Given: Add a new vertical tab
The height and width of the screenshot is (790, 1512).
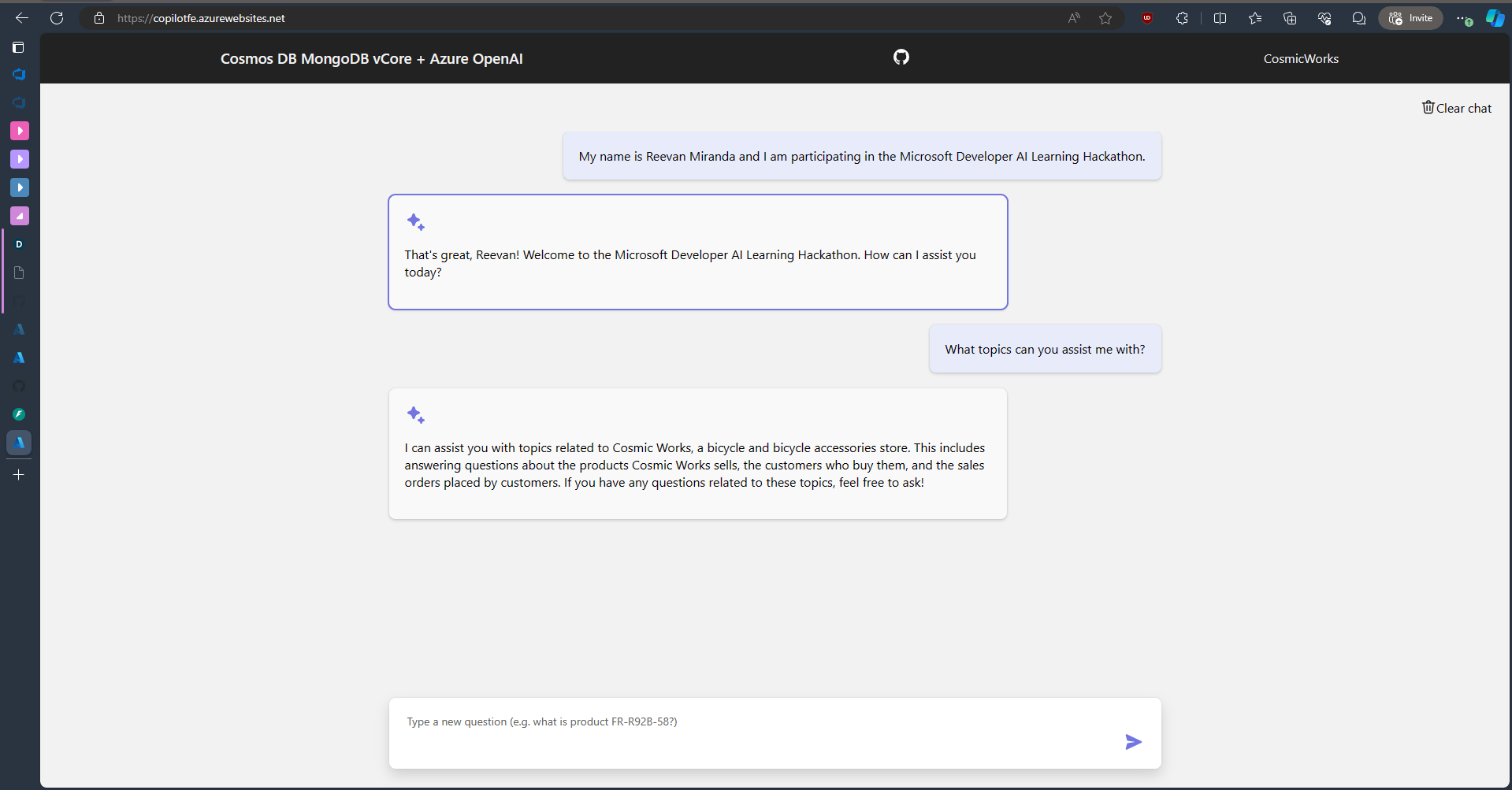Looking at the screenshot, I should pyautogui.click(x=19, y=475).
